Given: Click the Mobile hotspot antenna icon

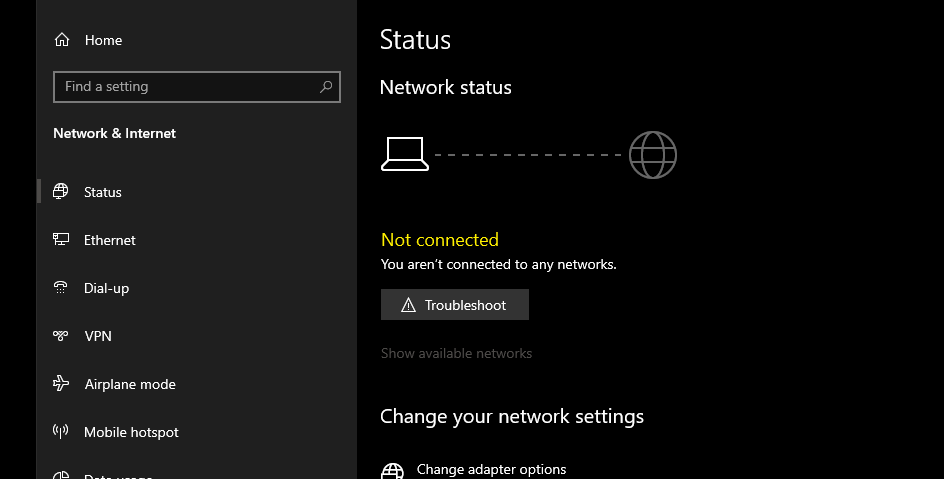Looking at the screenshot, I should pos(60,431).
